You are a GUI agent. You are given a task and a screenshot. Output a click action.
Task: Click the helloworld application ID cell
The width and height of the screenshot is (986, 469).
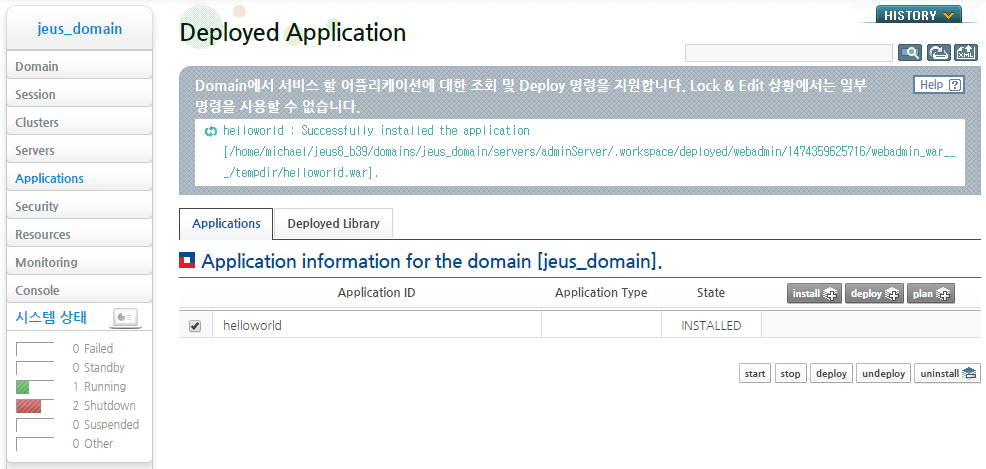click(377, 326)
